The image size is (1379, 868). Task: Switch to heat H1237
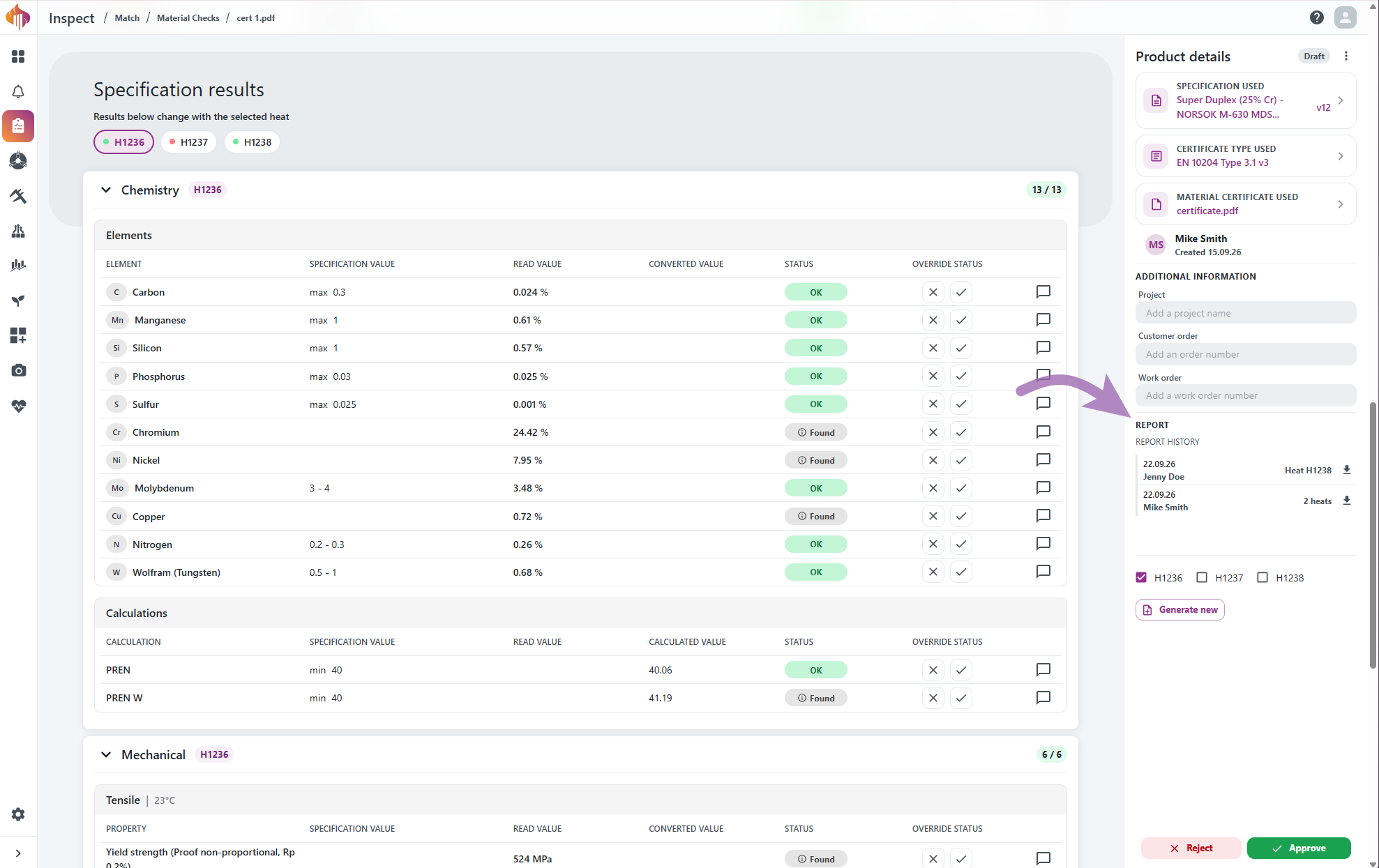(x=189, y=142)
